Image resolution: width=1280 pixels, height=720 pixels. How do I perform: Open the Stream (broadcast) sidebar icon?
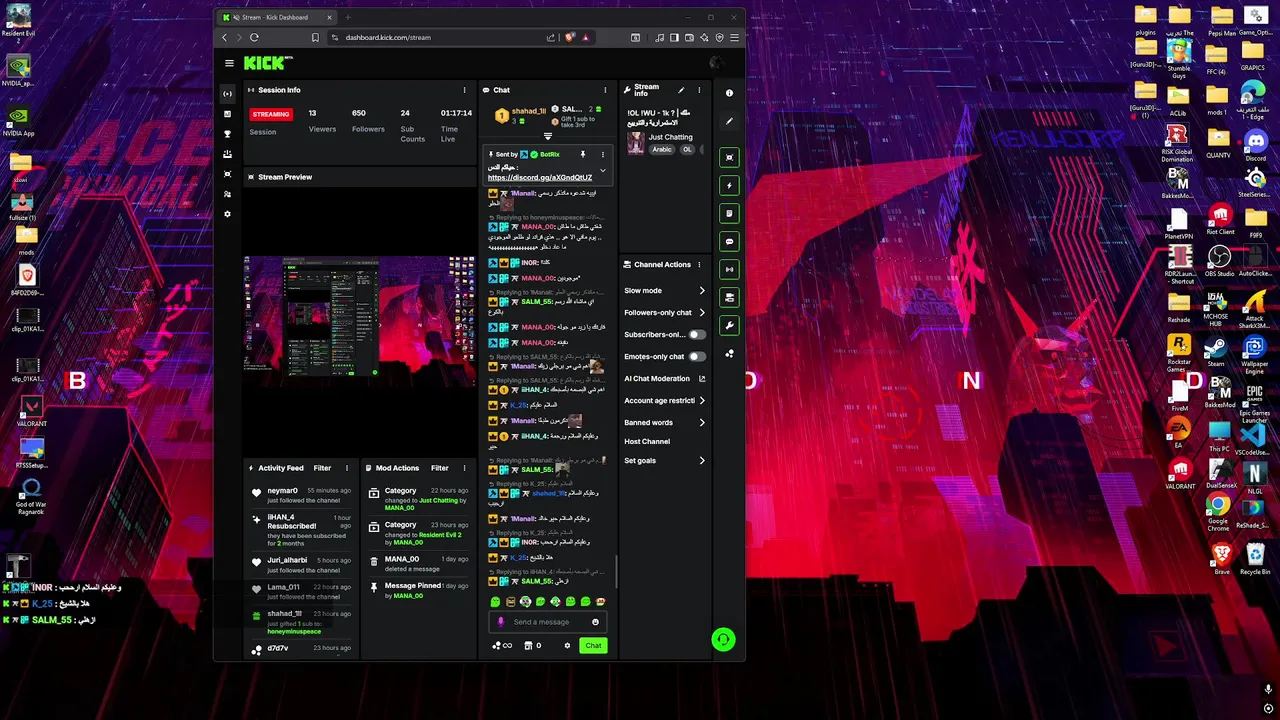[228, 94]
